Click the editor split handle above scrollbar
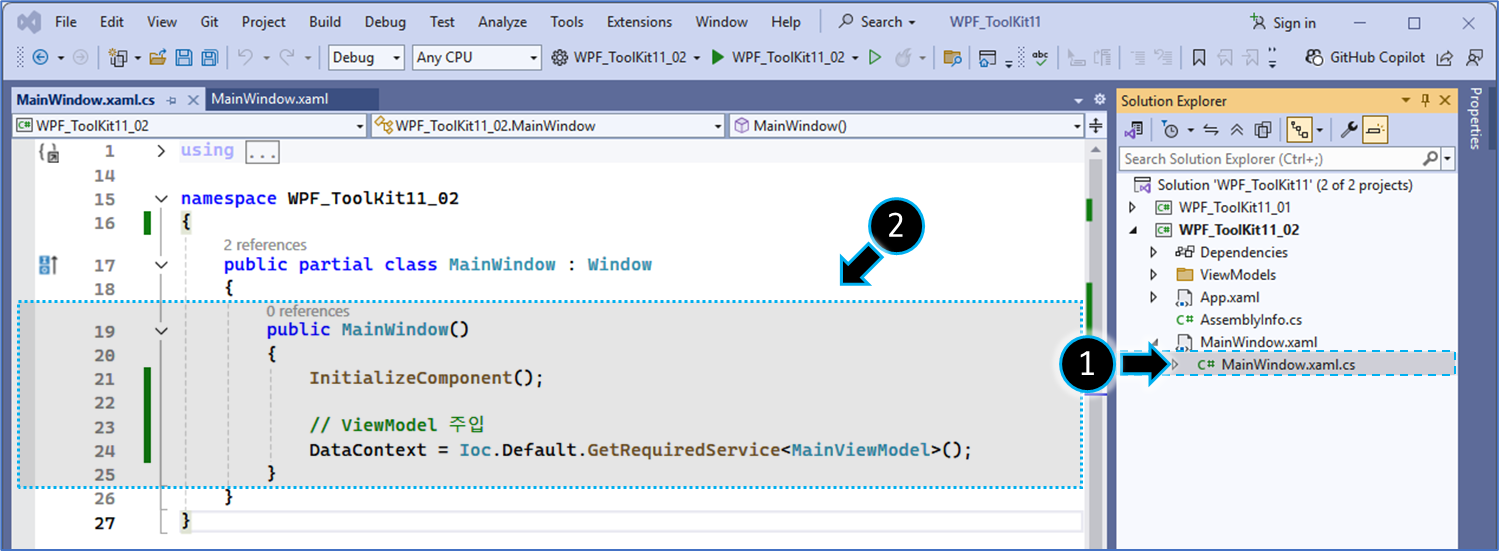The image size is (1499, 551). (x=1096, y=126)
